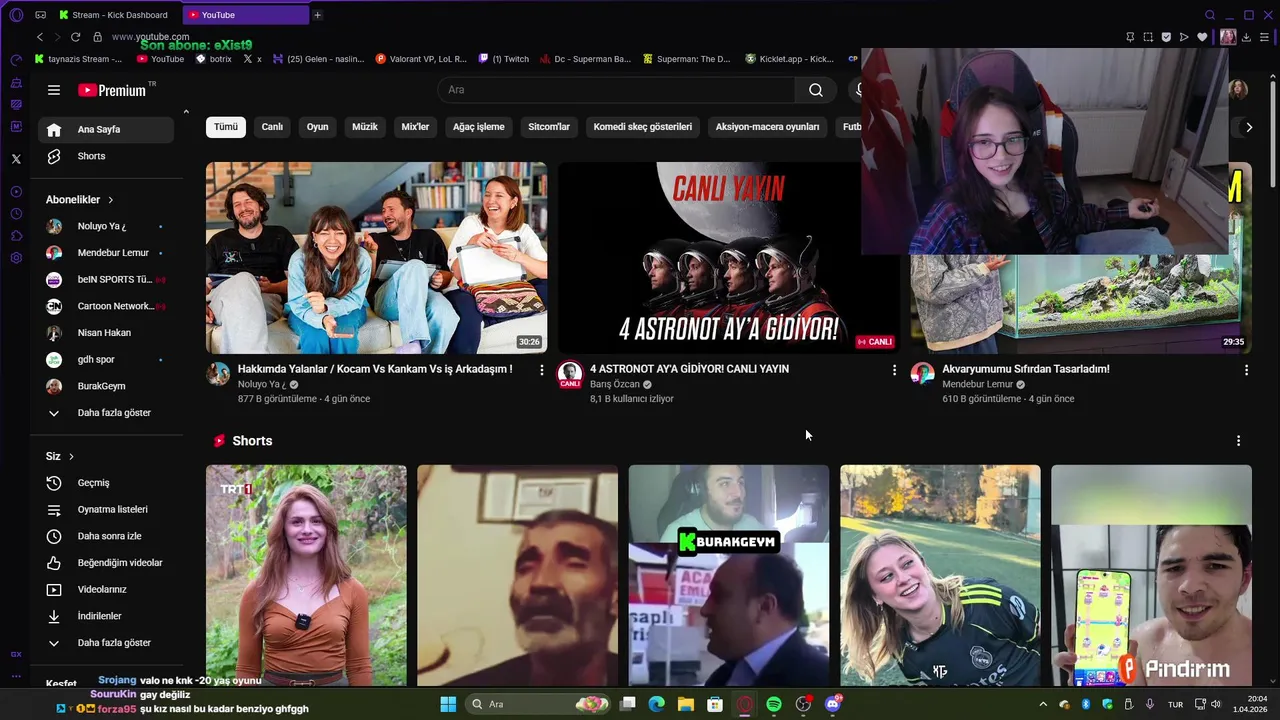Image resolution: width=1280 pixels, height=720 pixels.
Task: Play 4 ASTRONOT AY'A GİDİYOR live thumbnail
Action: [x=728, y=258]
